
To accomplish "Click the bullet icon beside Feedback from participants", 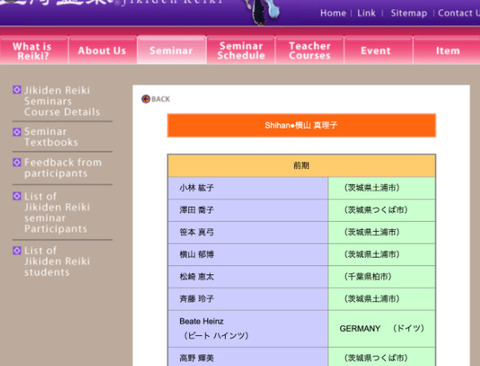I will pos(17,162).
